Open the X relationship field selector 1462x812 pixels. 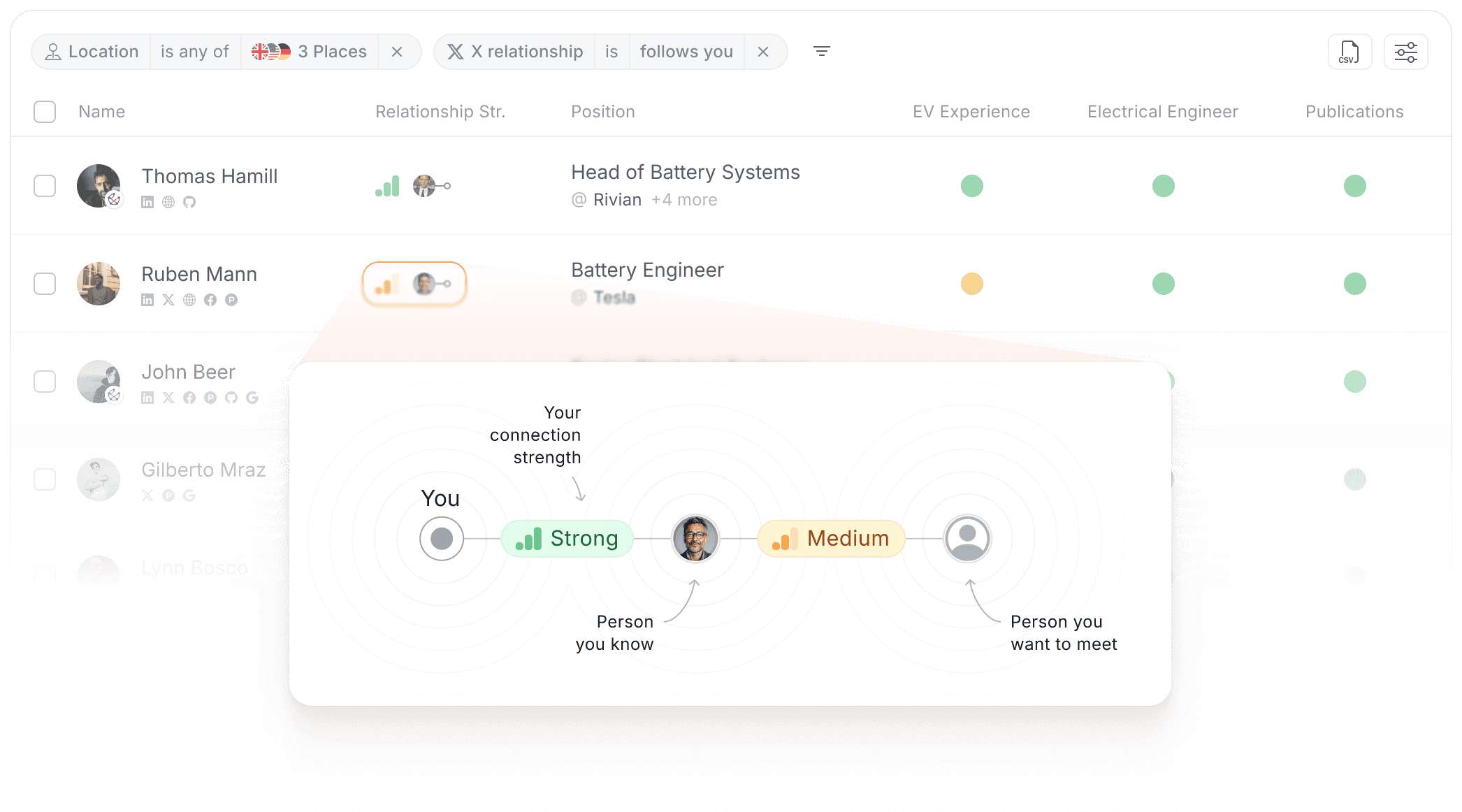(x=515, y=52)
